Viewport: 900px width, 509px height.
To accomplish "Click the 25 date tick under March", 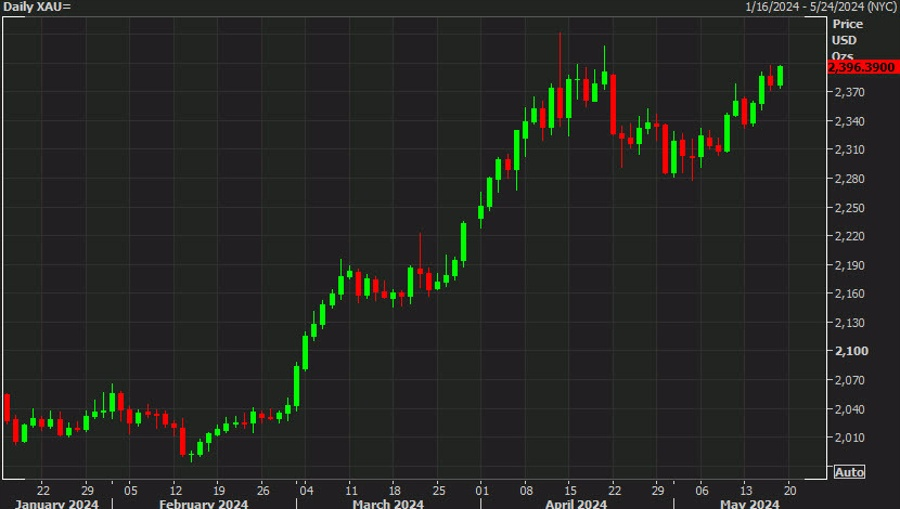I will [439, 490].
